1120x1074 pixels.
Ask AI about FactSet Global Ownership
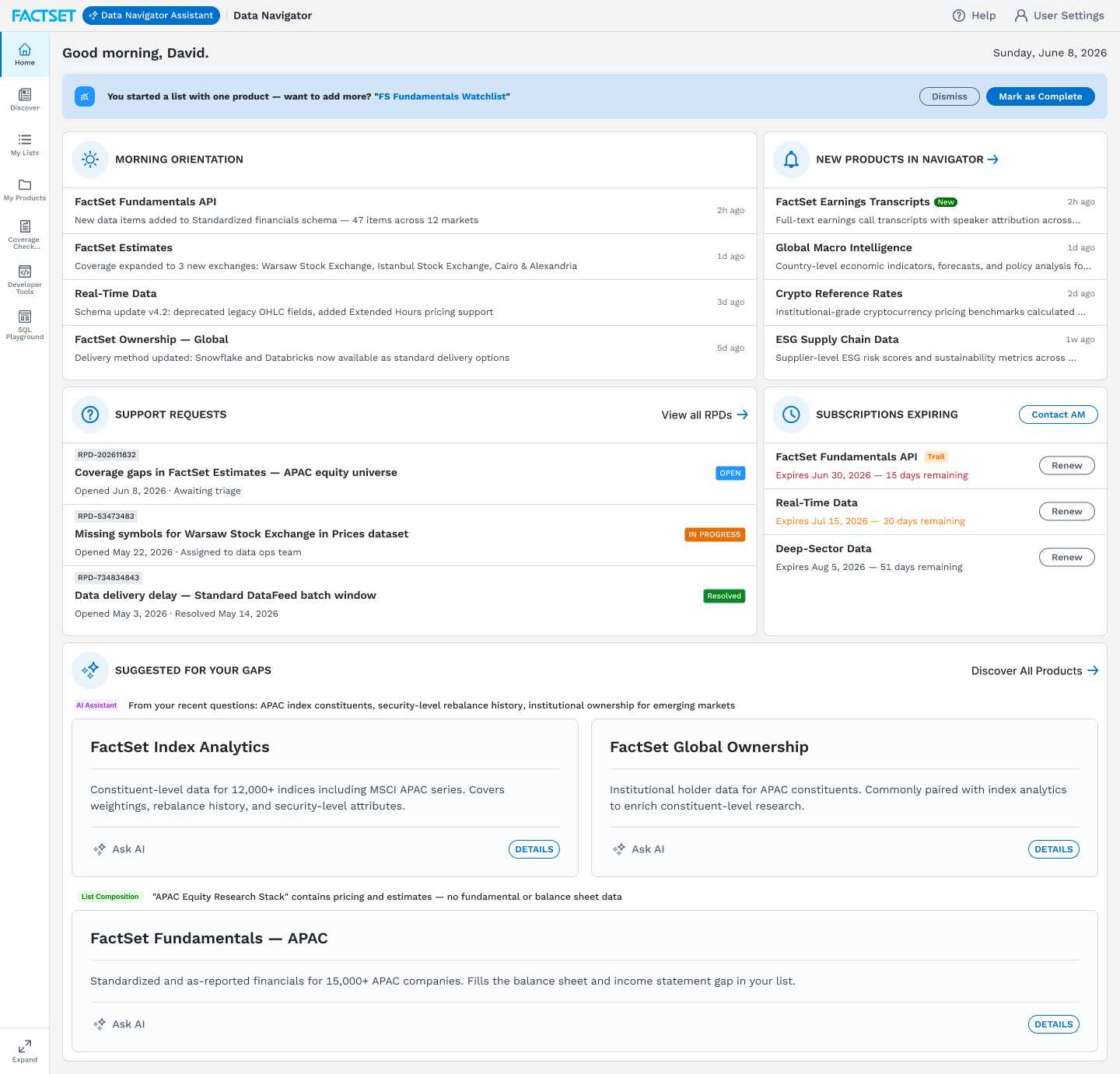pos(639,849)
